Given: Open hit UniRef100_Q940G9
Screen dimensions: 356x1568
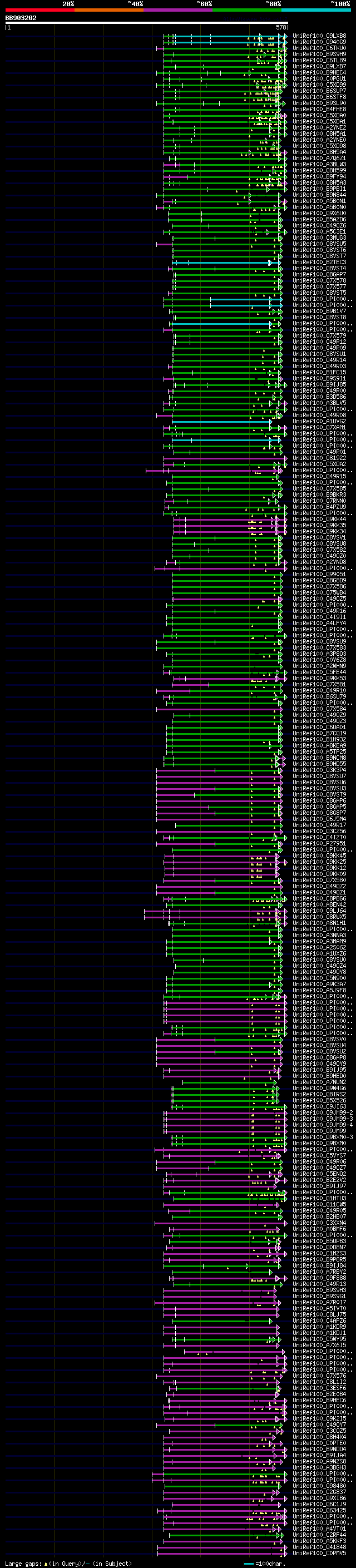Looking at the screenshot, I should (x=319, y=42).
